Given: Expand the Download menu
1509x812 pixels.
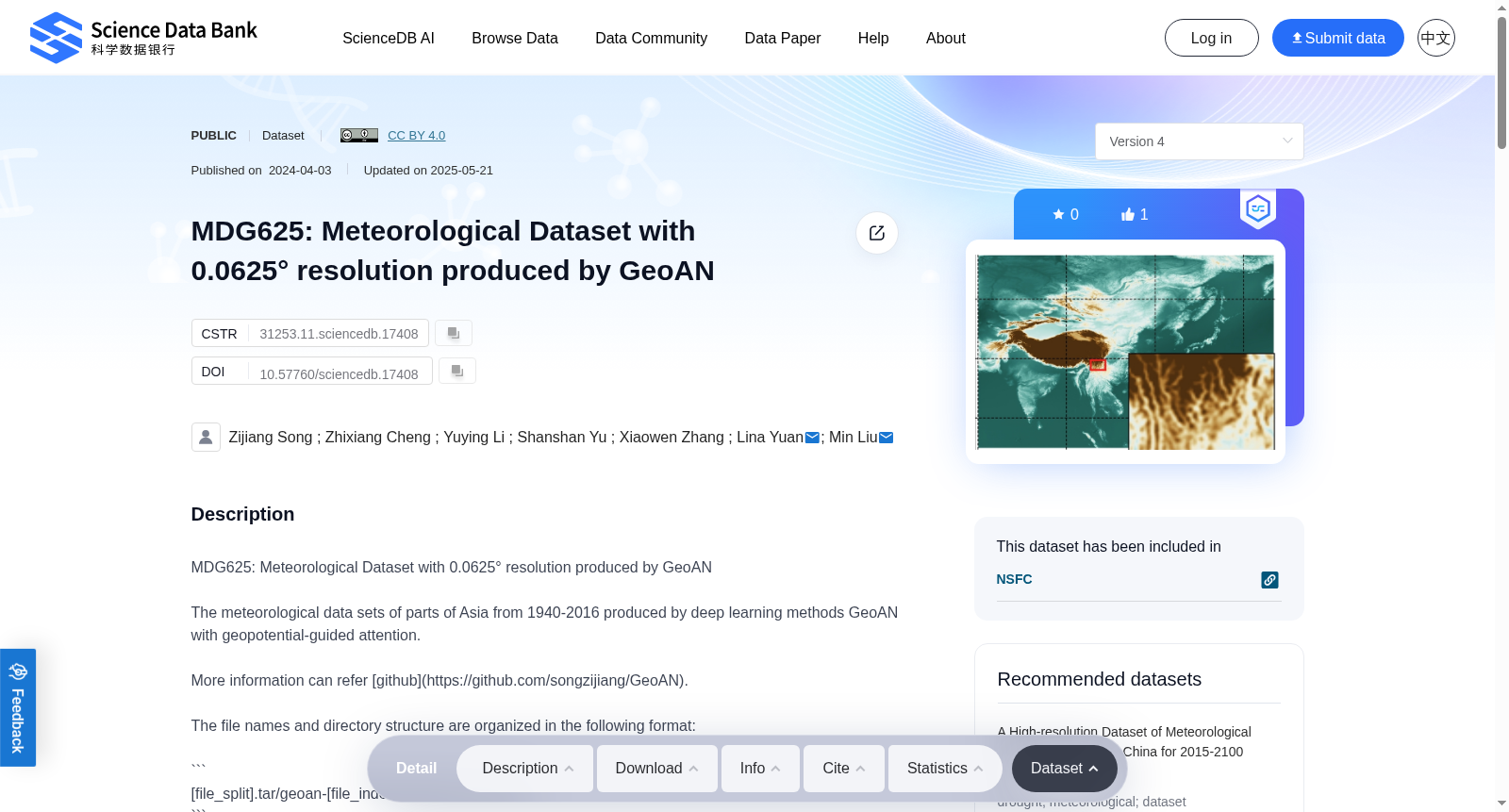Looking at the screenshot, I should [657, 769].
